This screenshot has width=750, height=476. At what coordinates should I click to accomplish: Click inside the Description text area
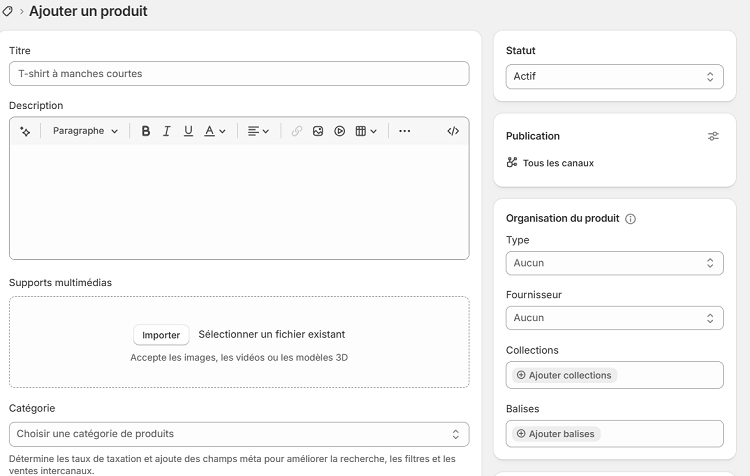point(239,201)
